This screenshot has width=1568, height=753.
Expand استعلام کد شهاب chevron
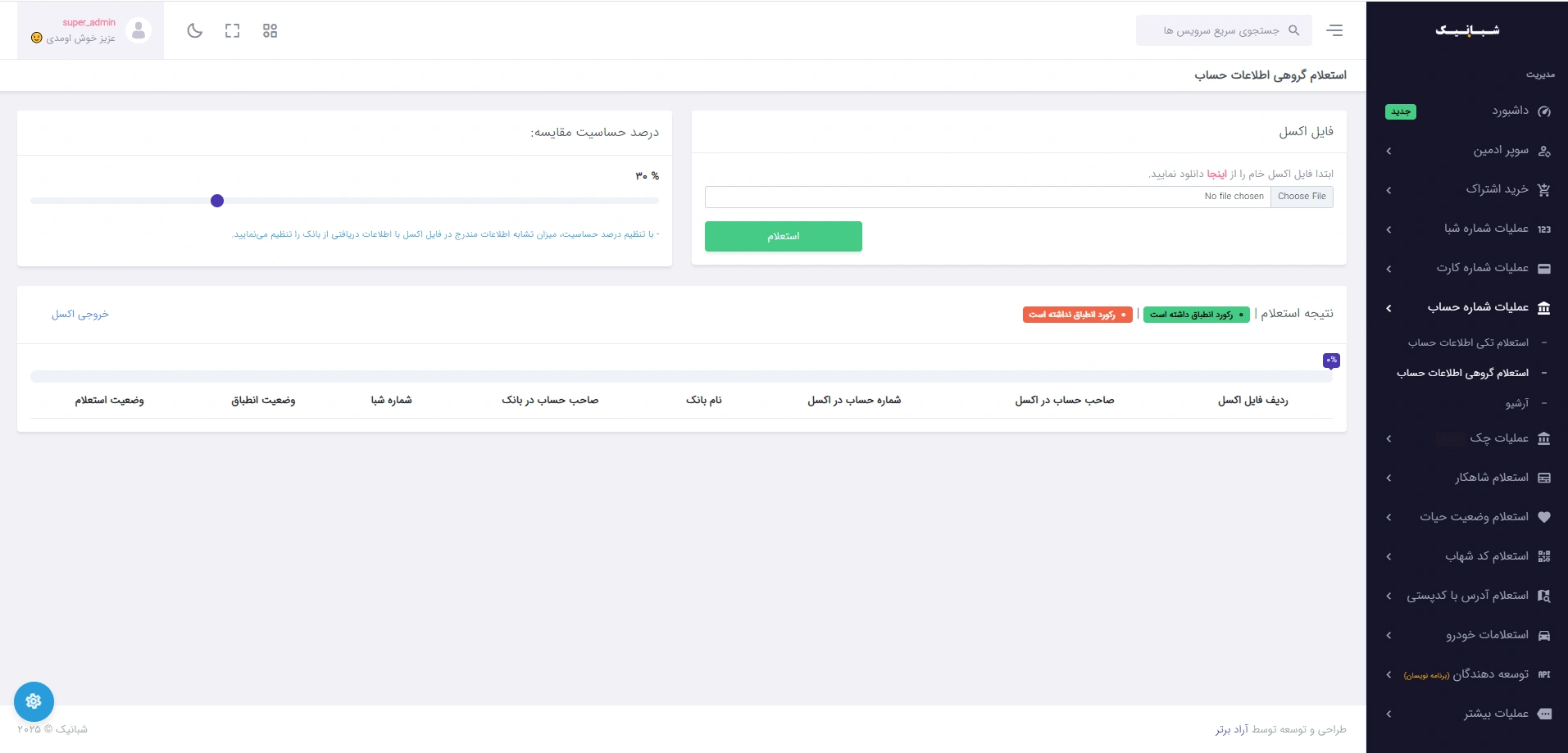[1388, 556]
